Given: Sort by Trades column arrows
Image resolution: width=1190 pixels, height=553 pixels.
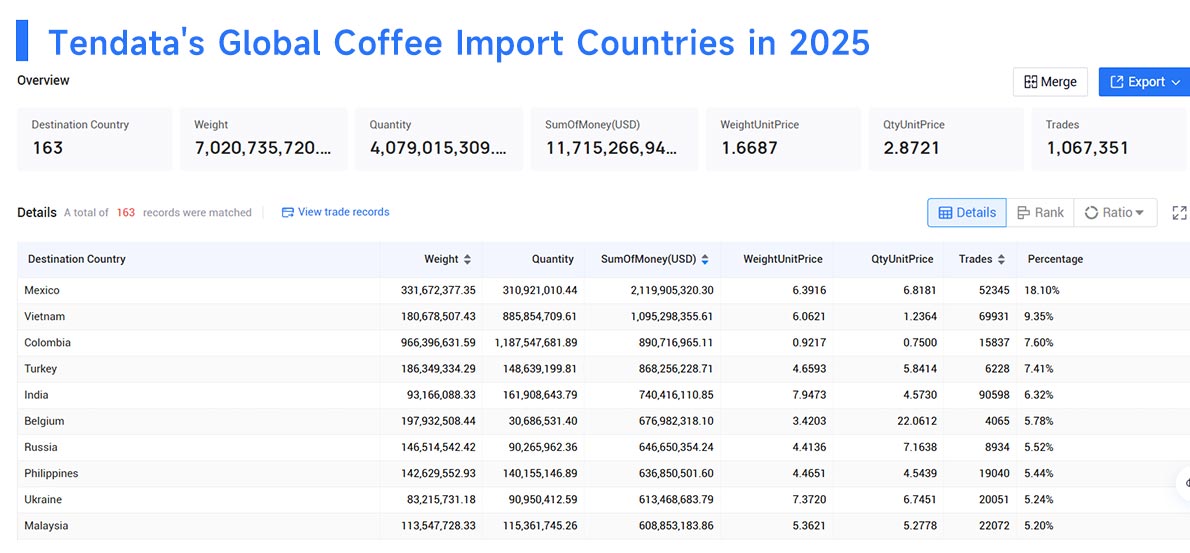Looking at the screenshot, I should (x=1001, y=259).
